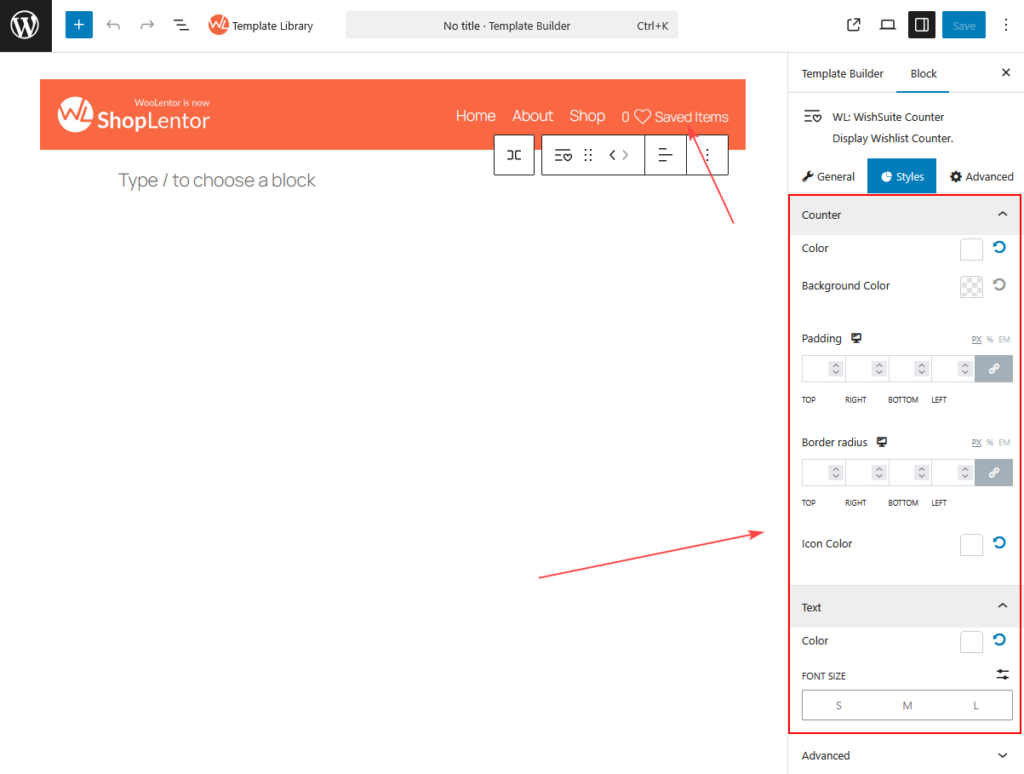Open the block inserter plus button
Screen dimensions: 1024x774
coord(79,25)
